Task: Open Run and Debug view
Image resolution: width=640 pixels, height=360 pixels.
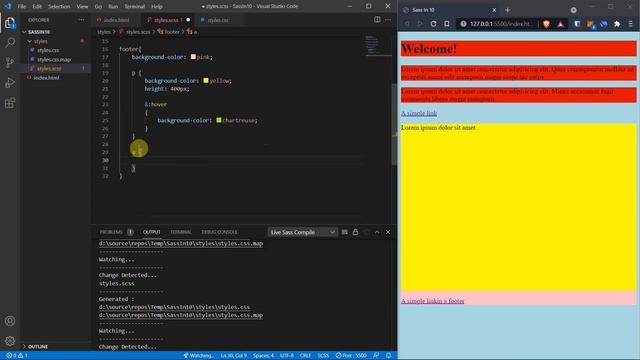Action: click(10, 82)
